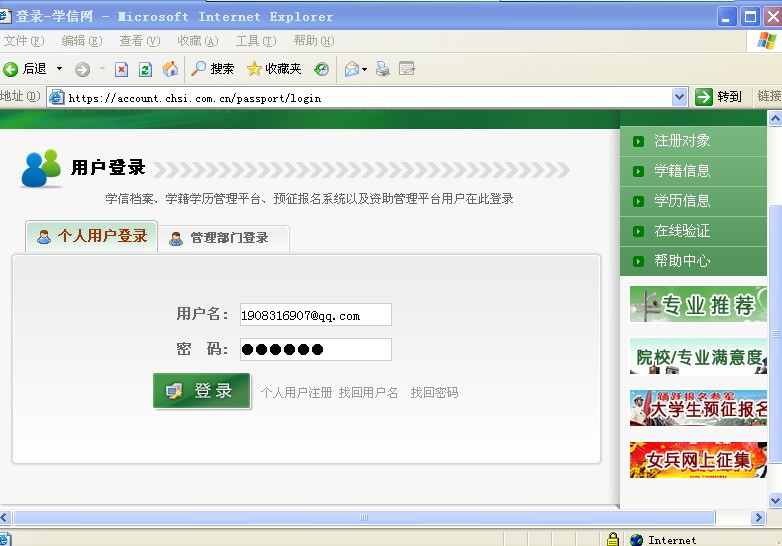Open the 找回用户名 link
Screen dimensions: 782x546
368,393
